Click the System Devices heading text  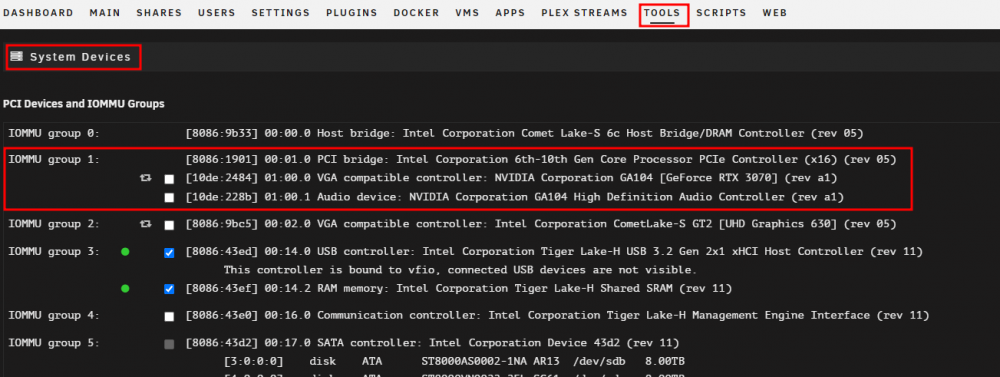coord(80,57)
